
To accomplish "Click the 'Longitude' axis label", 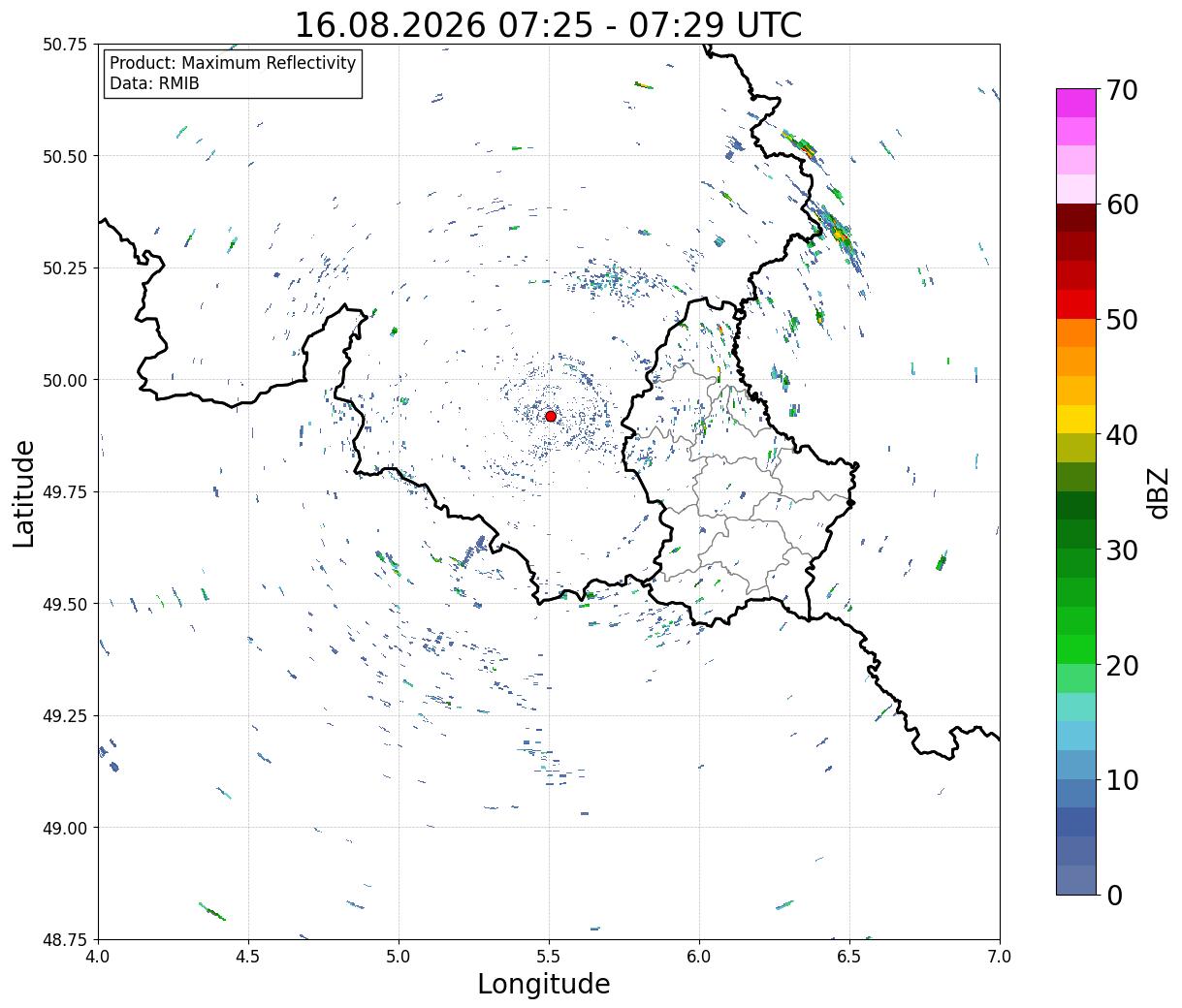I will (x=544, y=984).
